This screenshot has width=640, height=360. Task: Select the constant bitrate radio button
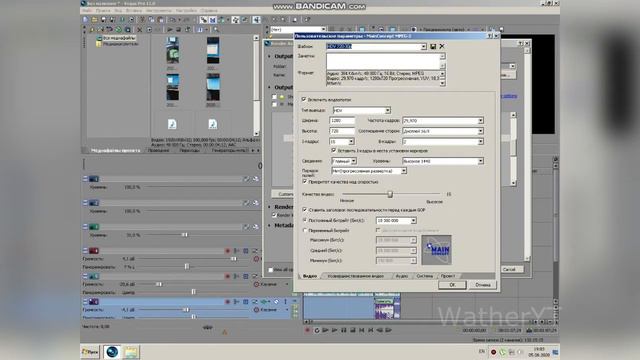coord(304,220)
